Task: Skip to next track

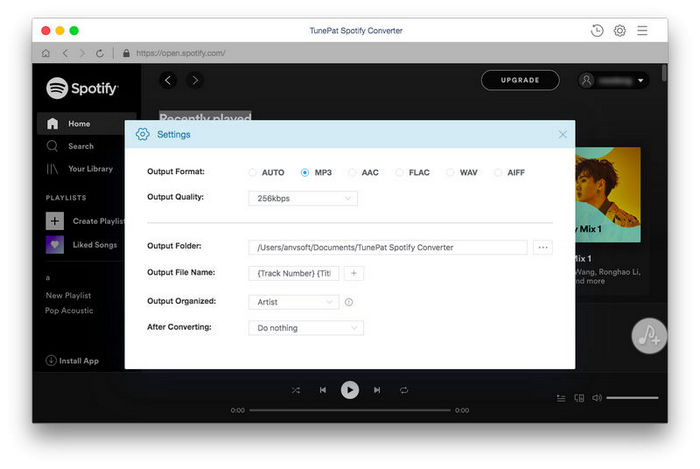Action: 377,390
